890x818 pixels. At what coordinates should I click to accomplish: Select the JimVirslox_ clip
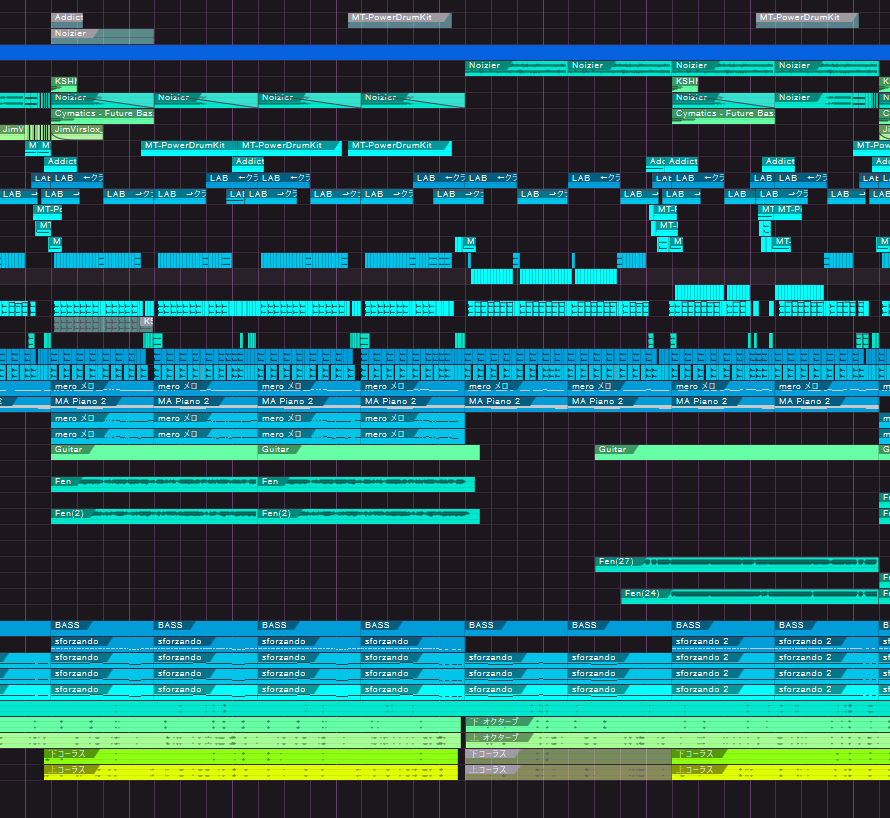77,132
